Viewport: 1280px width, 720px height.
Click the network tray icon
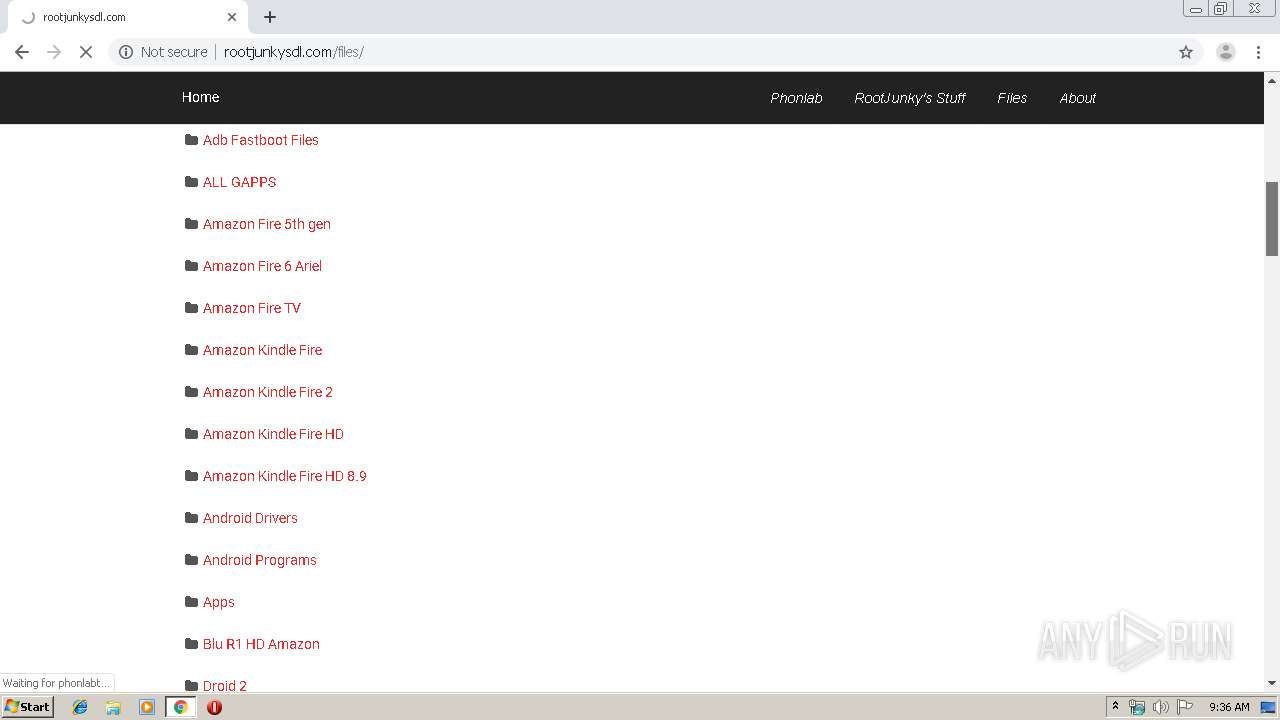(1137, 707)
